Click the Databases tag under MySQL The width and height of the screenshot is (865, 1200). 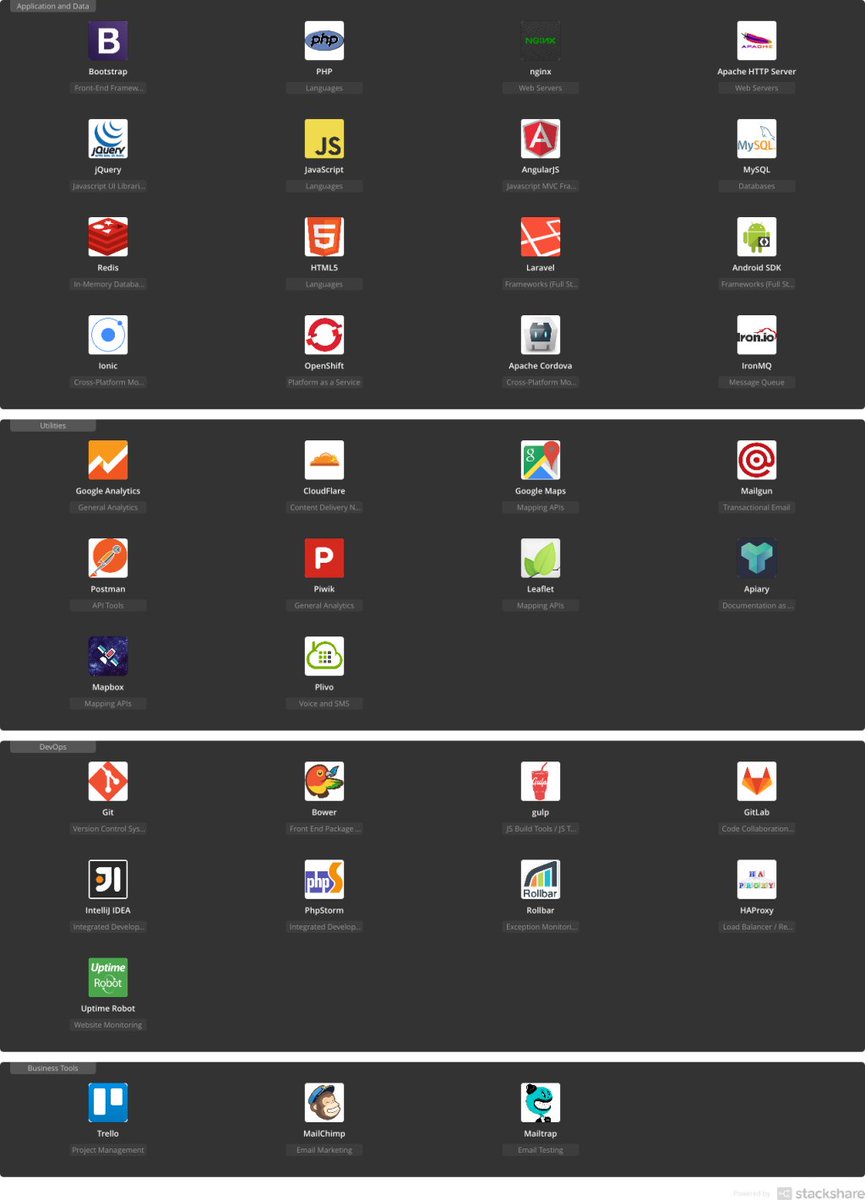click(x=757, y=186)
